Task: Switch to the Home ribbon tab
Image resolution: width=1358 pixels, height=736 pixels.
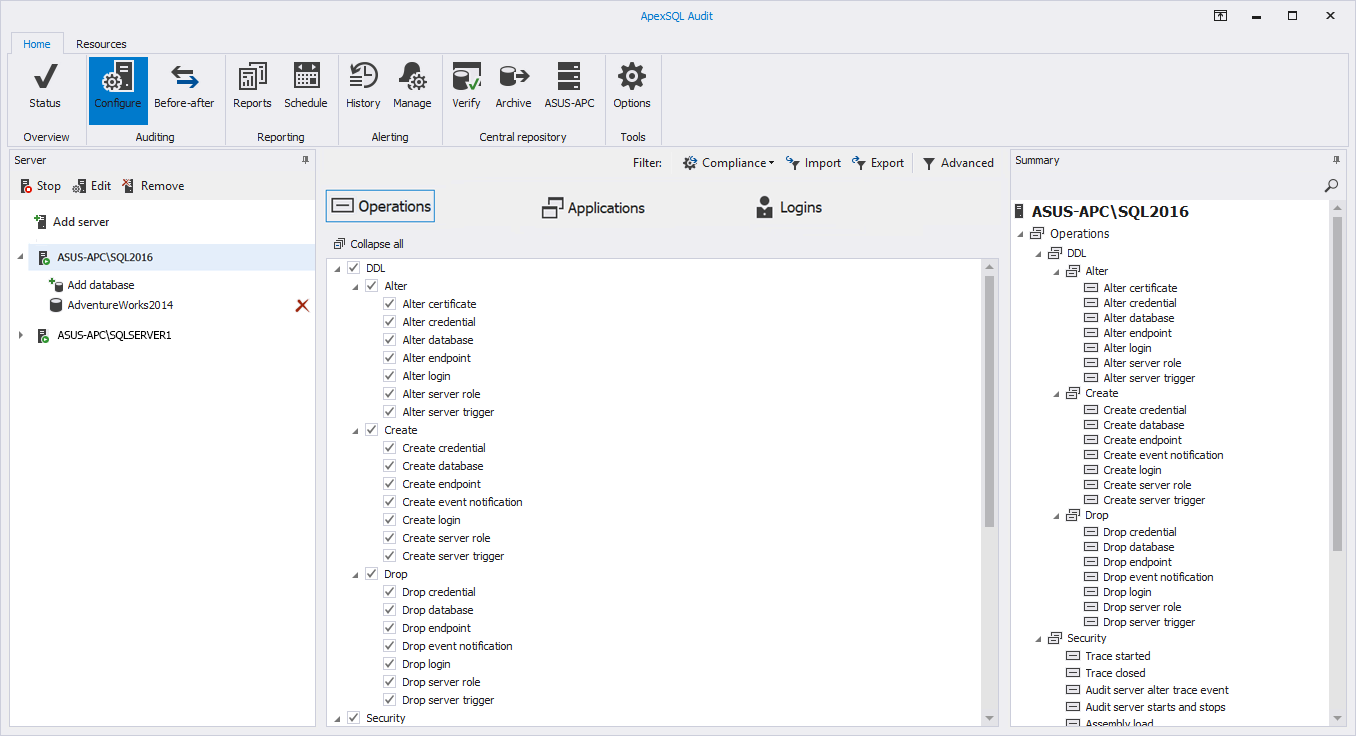Action: tap(37, 44)
